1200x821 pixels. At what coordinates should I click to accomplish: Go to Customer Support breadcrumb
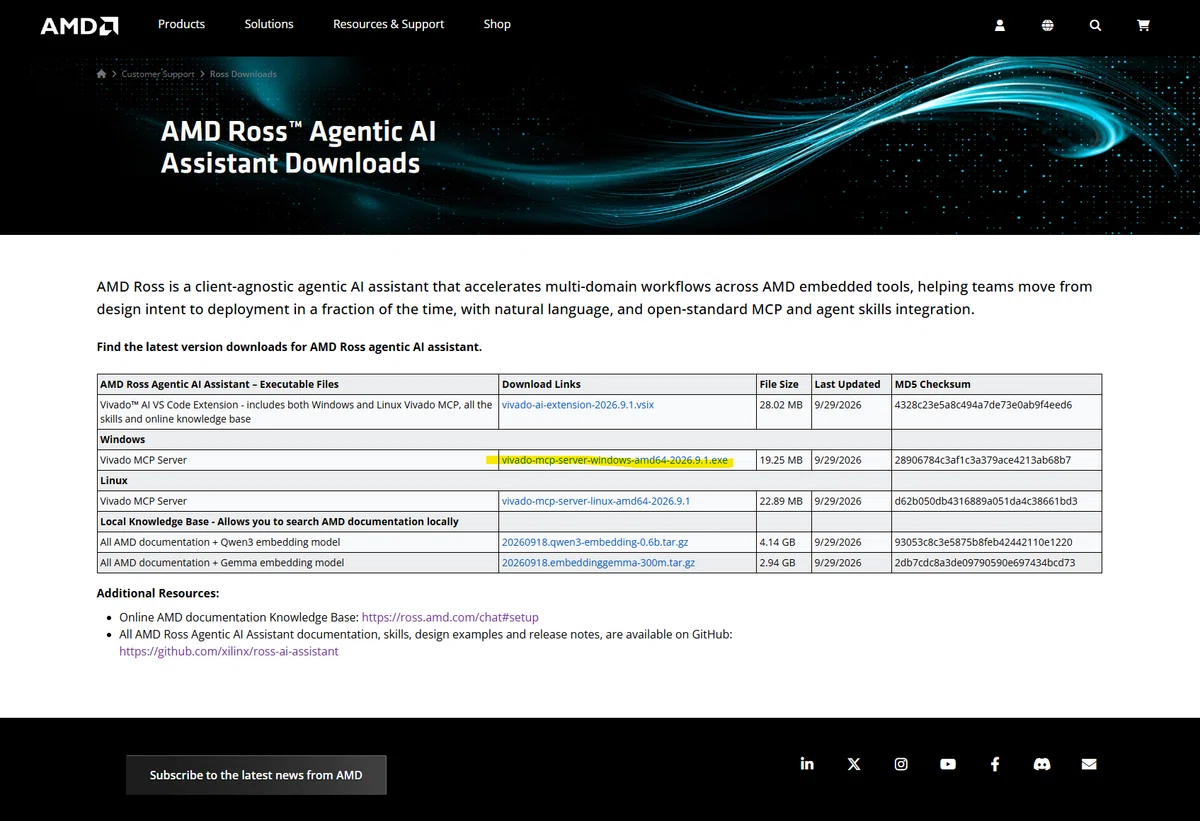point(160,74)
